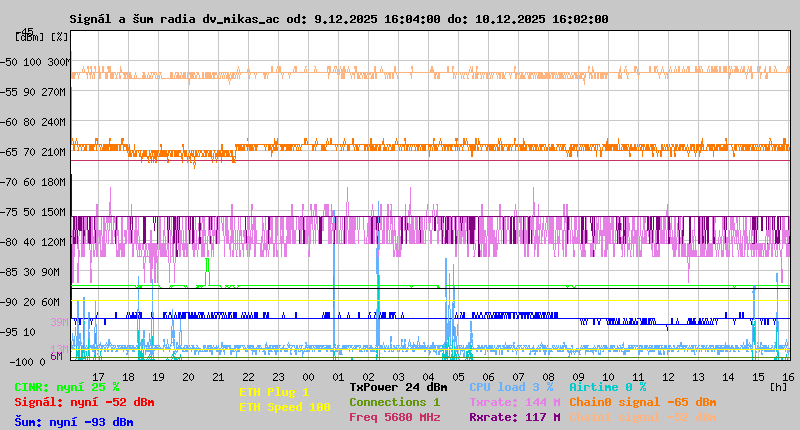Viewport: 800px width, 430px height.
Task: Click hour '18' on the time axis
Action: point(129,377)
